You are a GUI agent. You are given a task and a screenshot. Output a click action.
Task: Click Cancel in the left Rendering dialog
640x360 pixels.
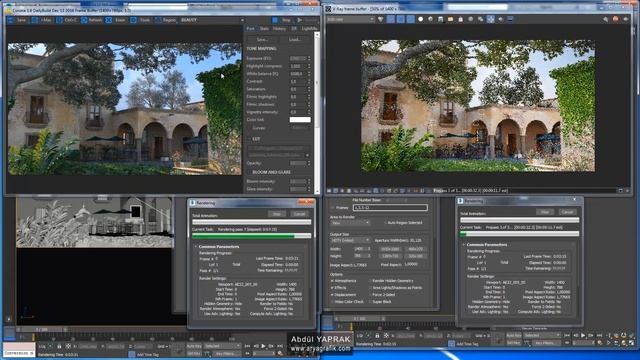299,214
